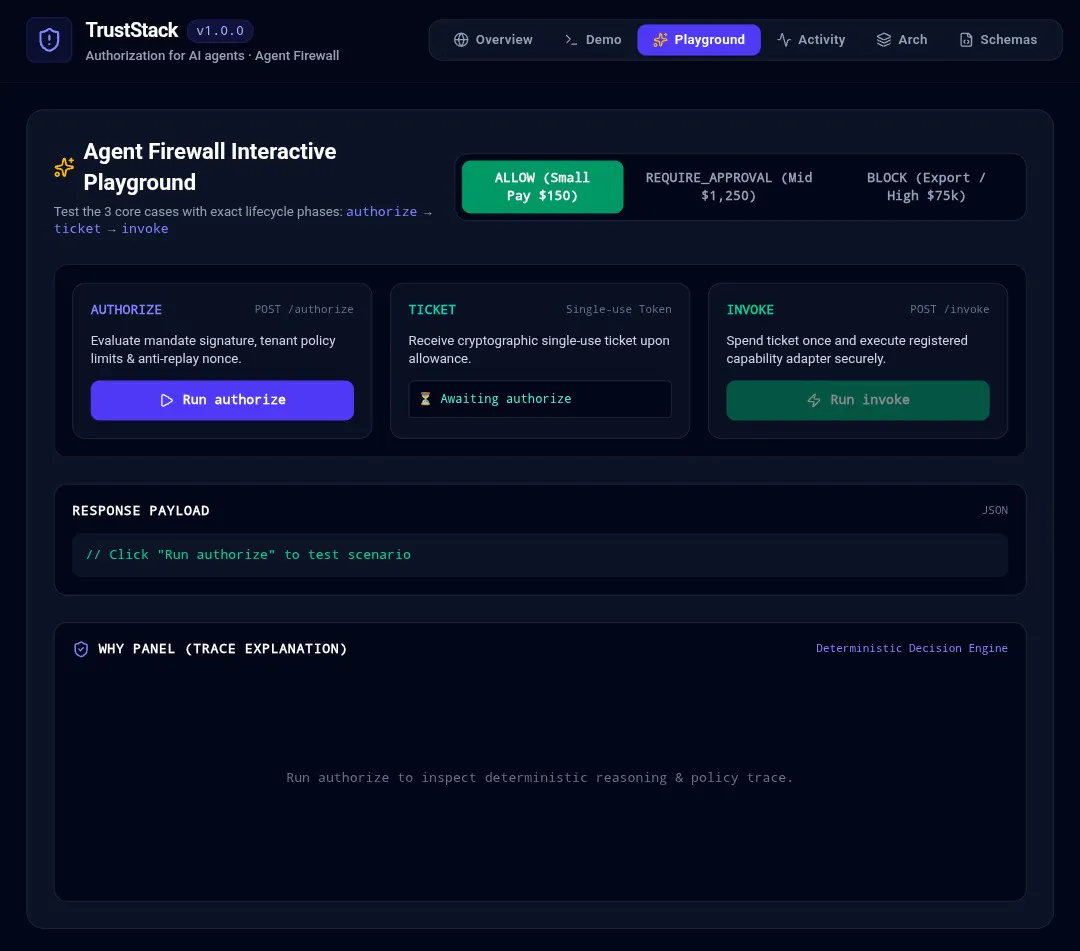Screen dimensions: 1080x951
Task: Click 'Authorization for AI agents · Agent Firewall' subtitle
Action: tap(212, 56)
